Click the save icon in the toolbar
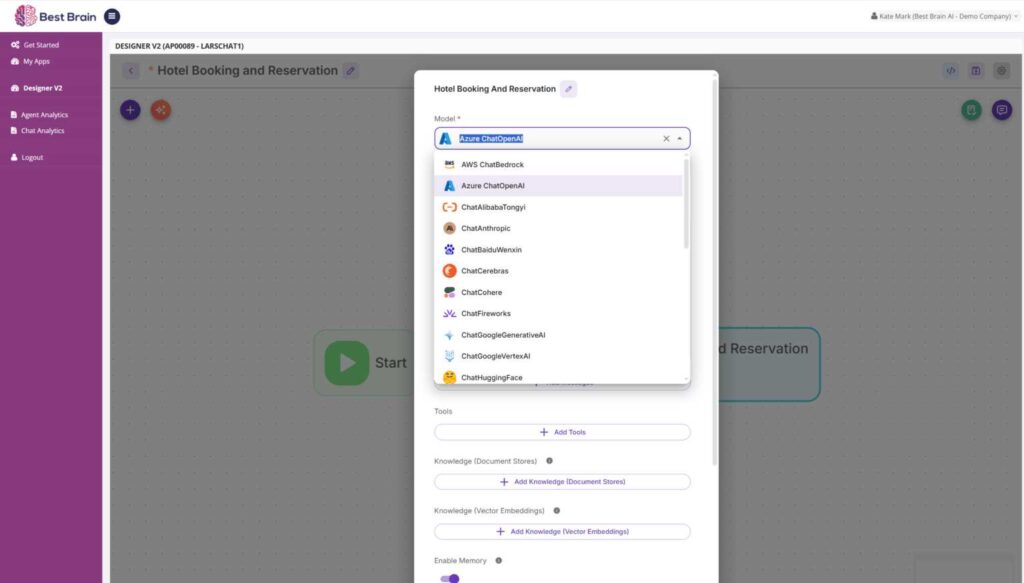Screen dimensions: 1024x583 976,71
